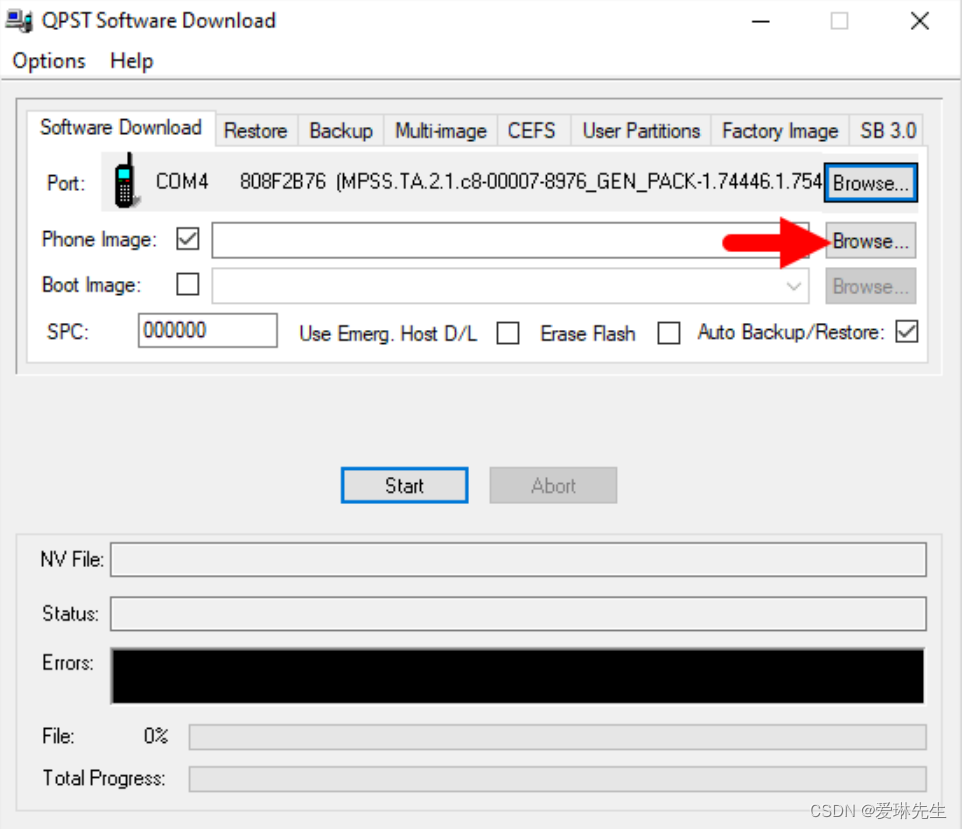This screenshot has height=829, width=962.
Task: Click Browse button for Boot Image
Action: point(871,286)
